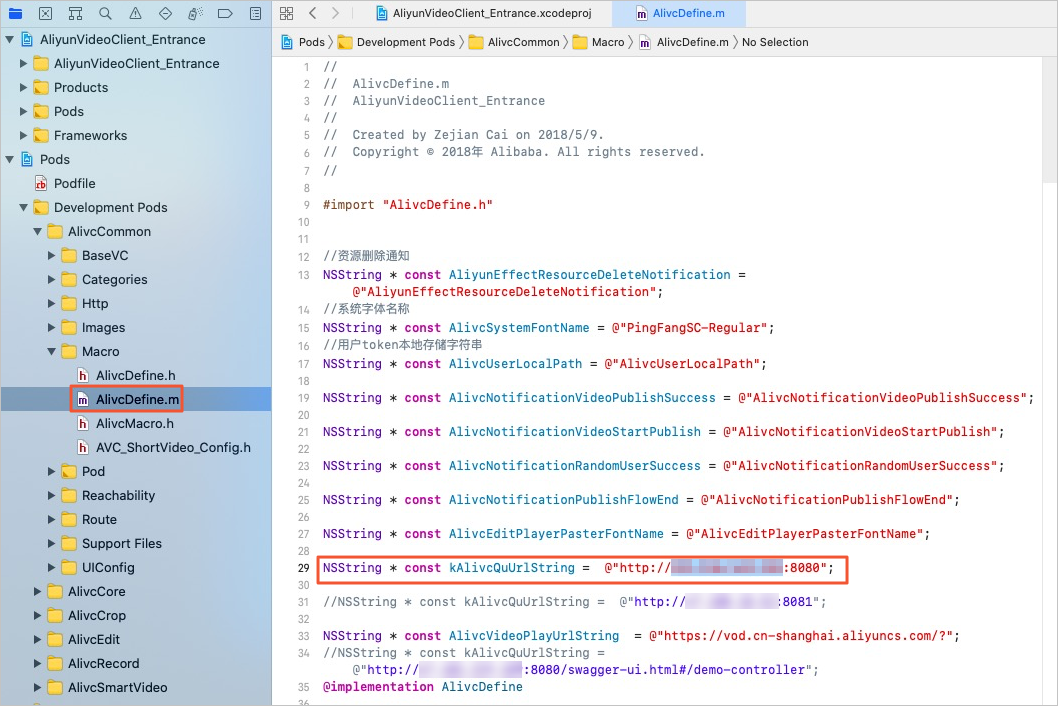Open the Test navigator diamond icon
The height and width of the screenshot is (706, 1058).
coord(165,13)
